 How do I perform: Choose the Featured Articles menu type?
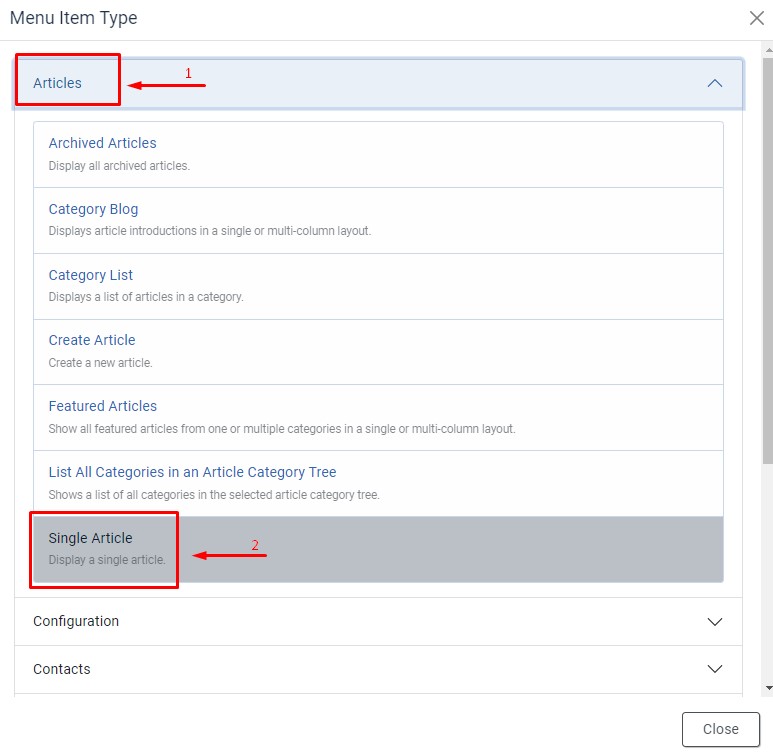(103, 406)
